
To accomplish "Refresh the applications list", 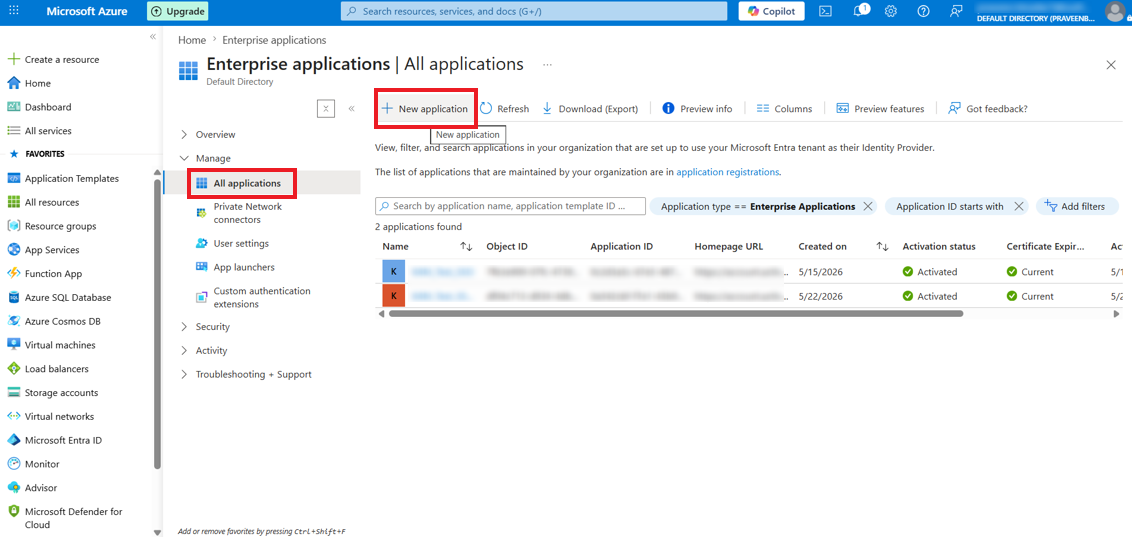I will (x=505, y=109).
